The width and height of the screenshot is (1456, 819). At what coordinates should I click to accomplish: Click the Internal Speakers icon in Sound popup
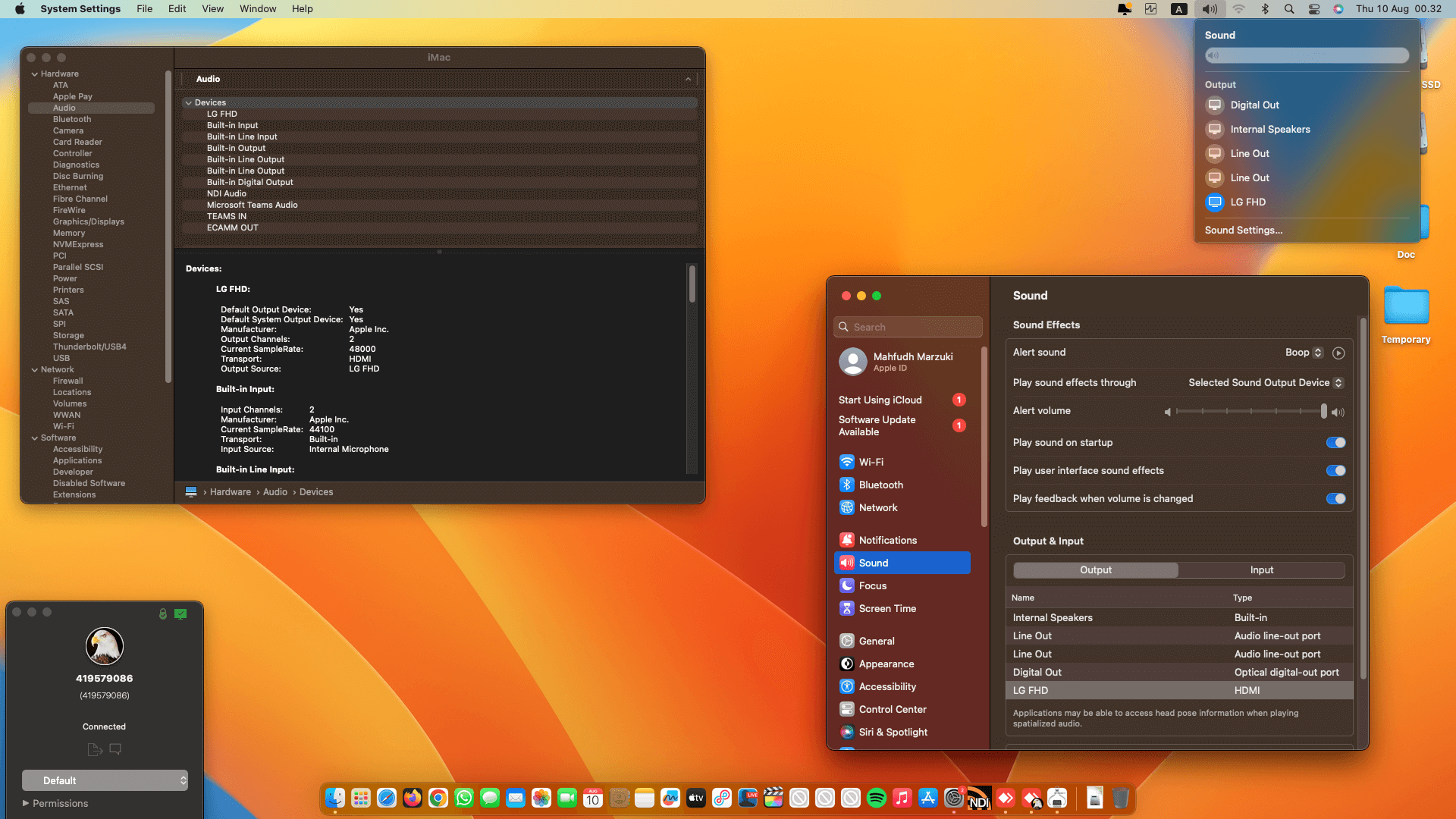coord(1215,129)
